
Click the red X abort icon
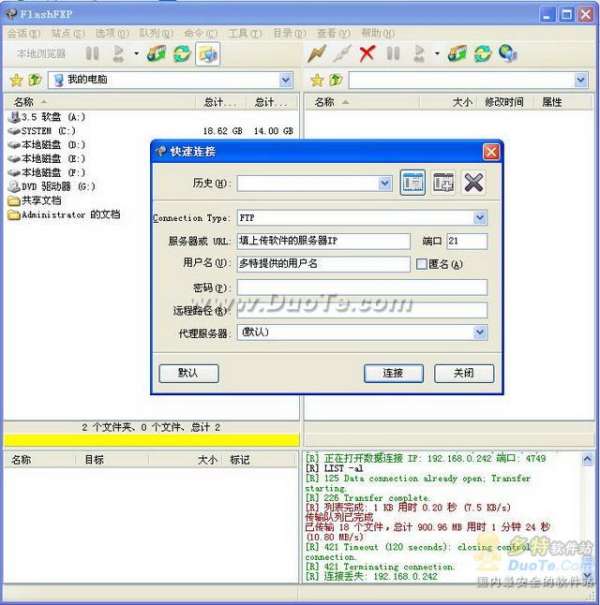pyautogui.click(x=367, y=54)
